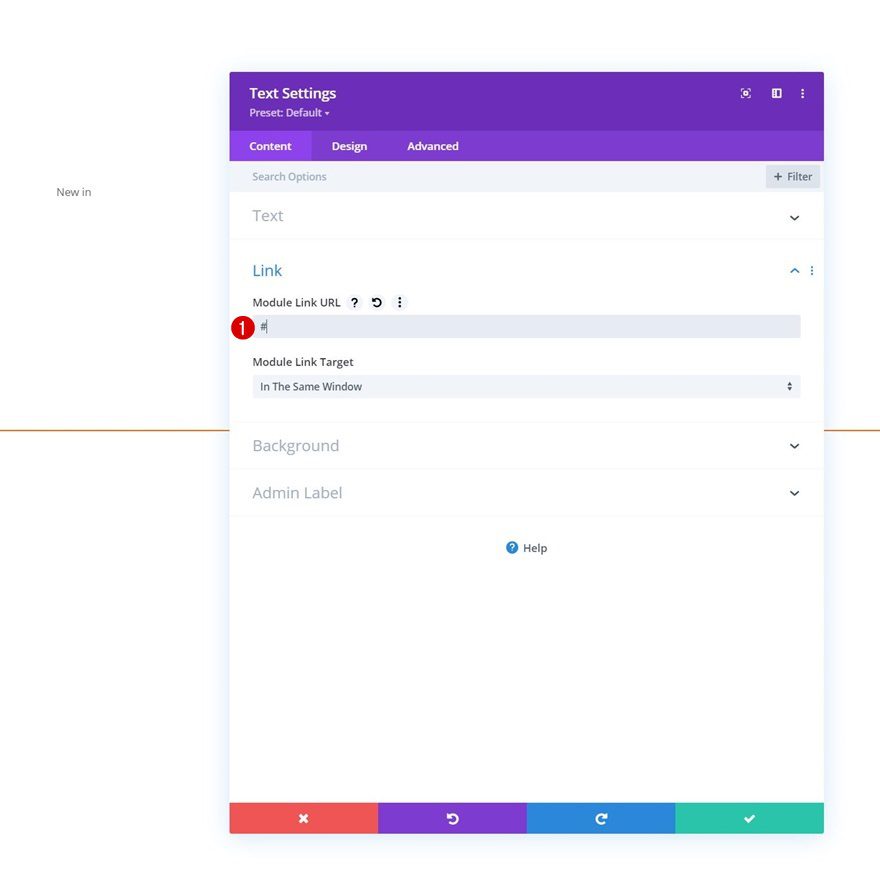Switch to the Design tab
This screenshot has height=882, width=880.
349,145
